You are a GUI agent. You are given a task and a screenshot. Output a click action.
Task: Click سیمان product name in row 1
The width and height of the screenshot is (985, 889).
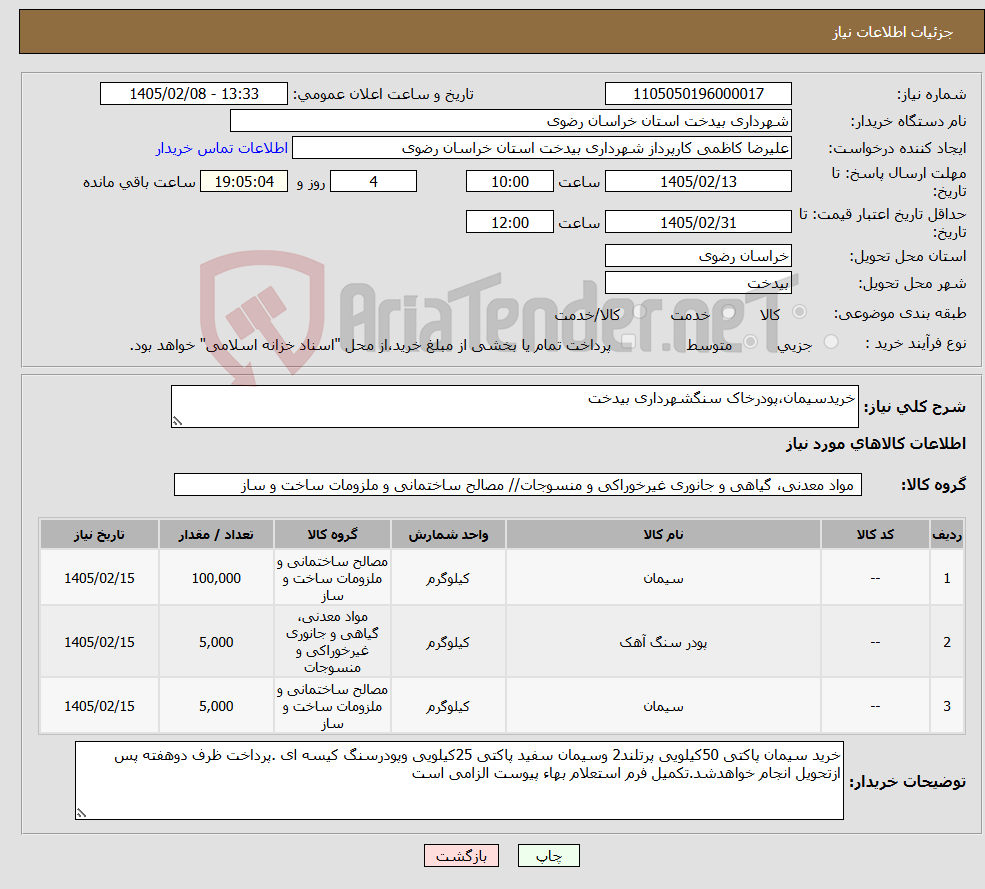(663, 578)
